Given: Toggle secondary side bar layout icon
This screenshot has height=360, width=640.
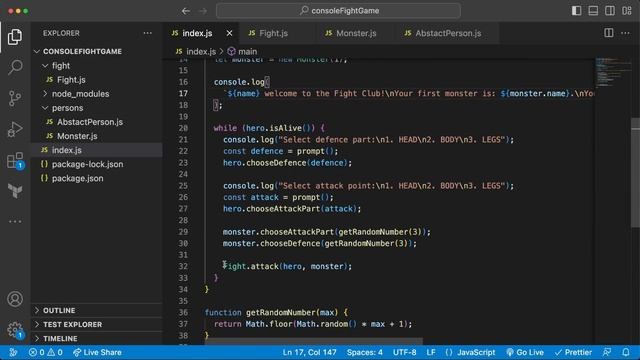Looking at the screenshot, I should point(610,11).
